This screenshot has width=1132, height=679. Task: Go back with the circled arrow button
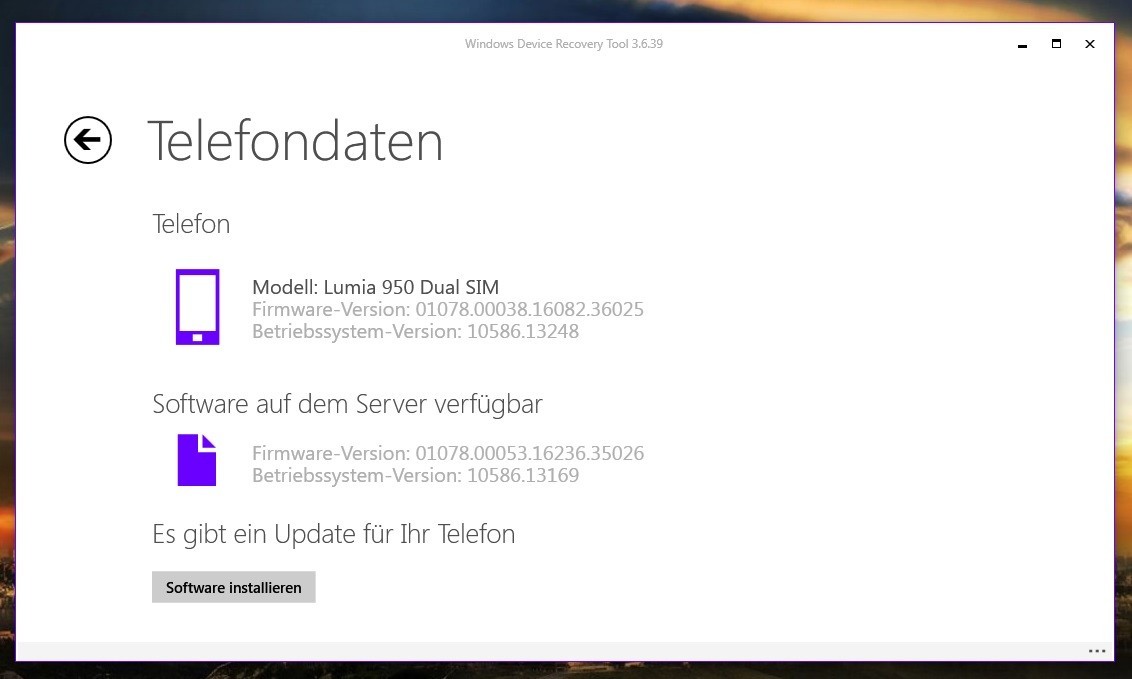point(87,140)
